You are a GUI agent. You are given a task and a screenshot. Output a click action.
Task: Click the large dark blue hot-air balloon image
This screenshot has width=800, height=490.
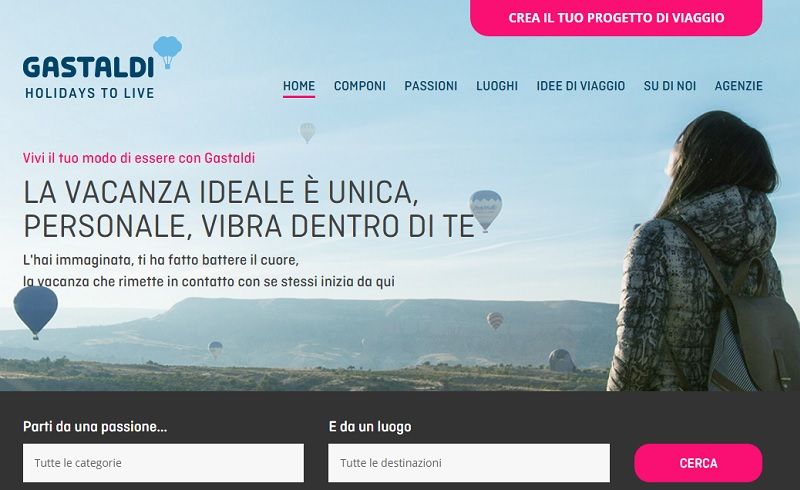point(35,312)
